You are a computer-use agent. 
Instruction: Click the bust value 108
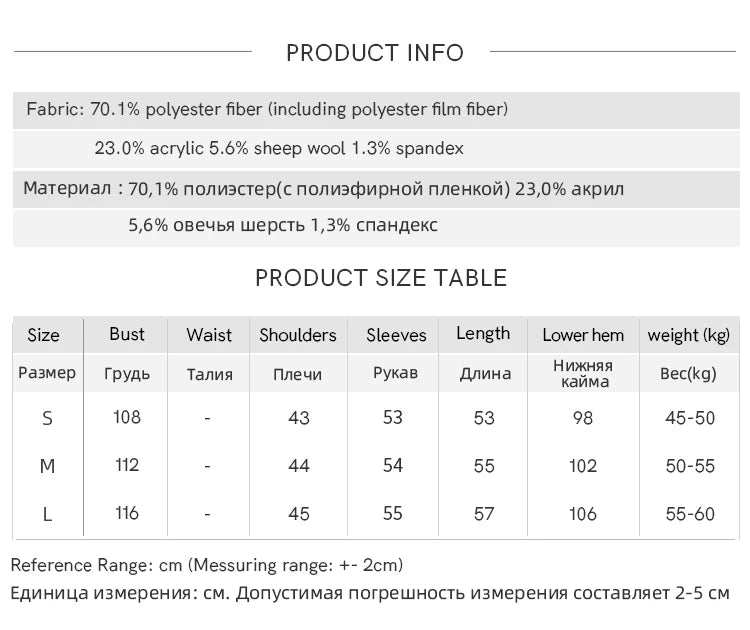click(x=127, y=417)
